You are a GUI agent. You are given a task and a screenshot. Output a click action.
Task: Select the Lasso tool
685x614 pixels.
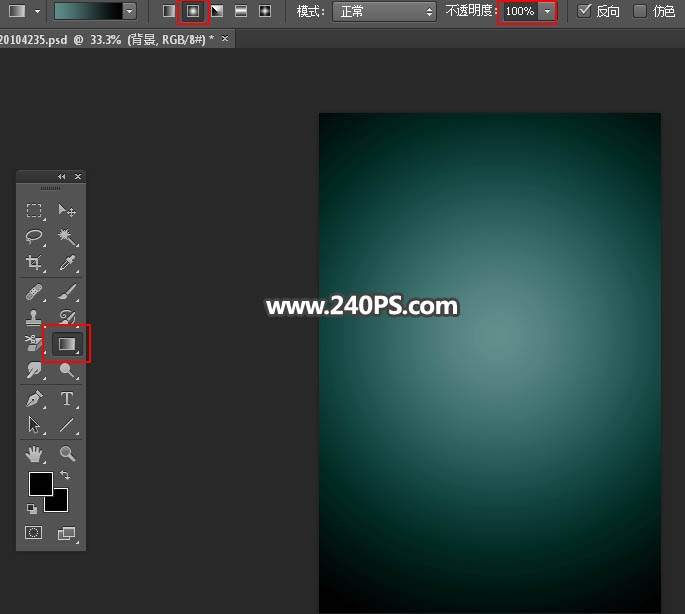pos(34,237)
